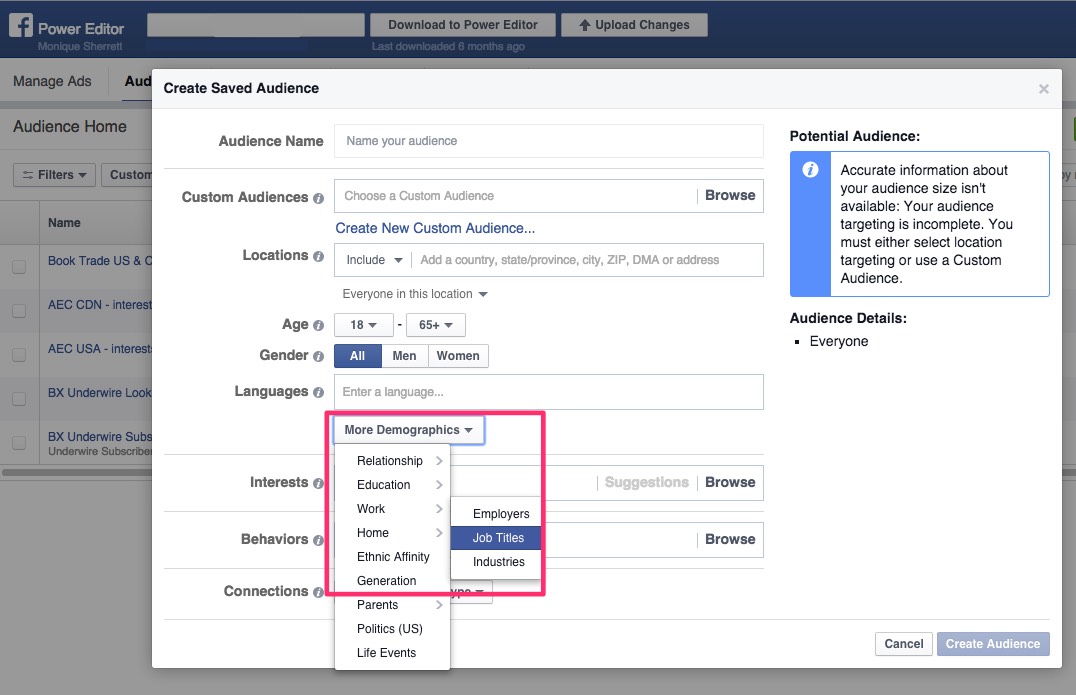The width and height of the screenshot is (1076, 695).
Task: Click info icon beside Behaviors label
Action: [x=318, y=540]
